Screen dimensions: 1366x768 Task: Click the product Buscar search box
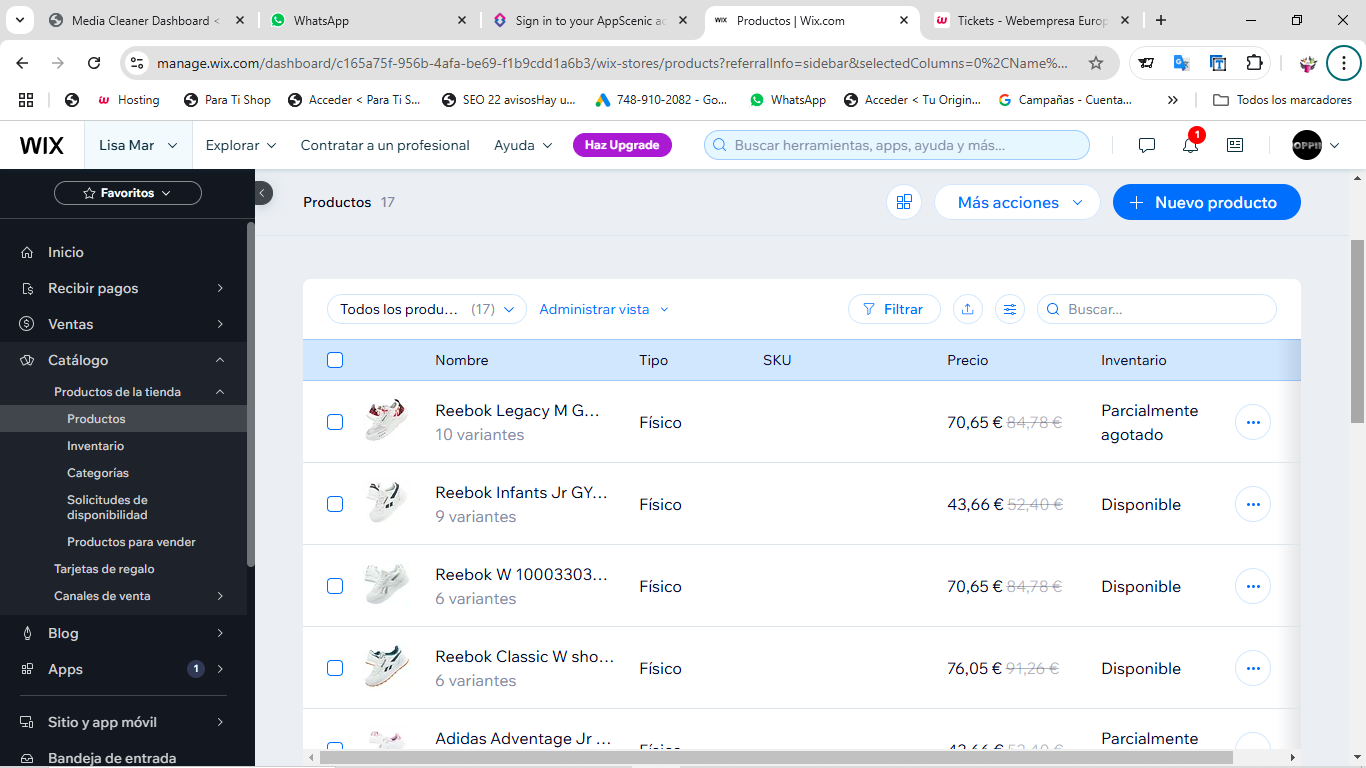click(x=1157, y=309)
